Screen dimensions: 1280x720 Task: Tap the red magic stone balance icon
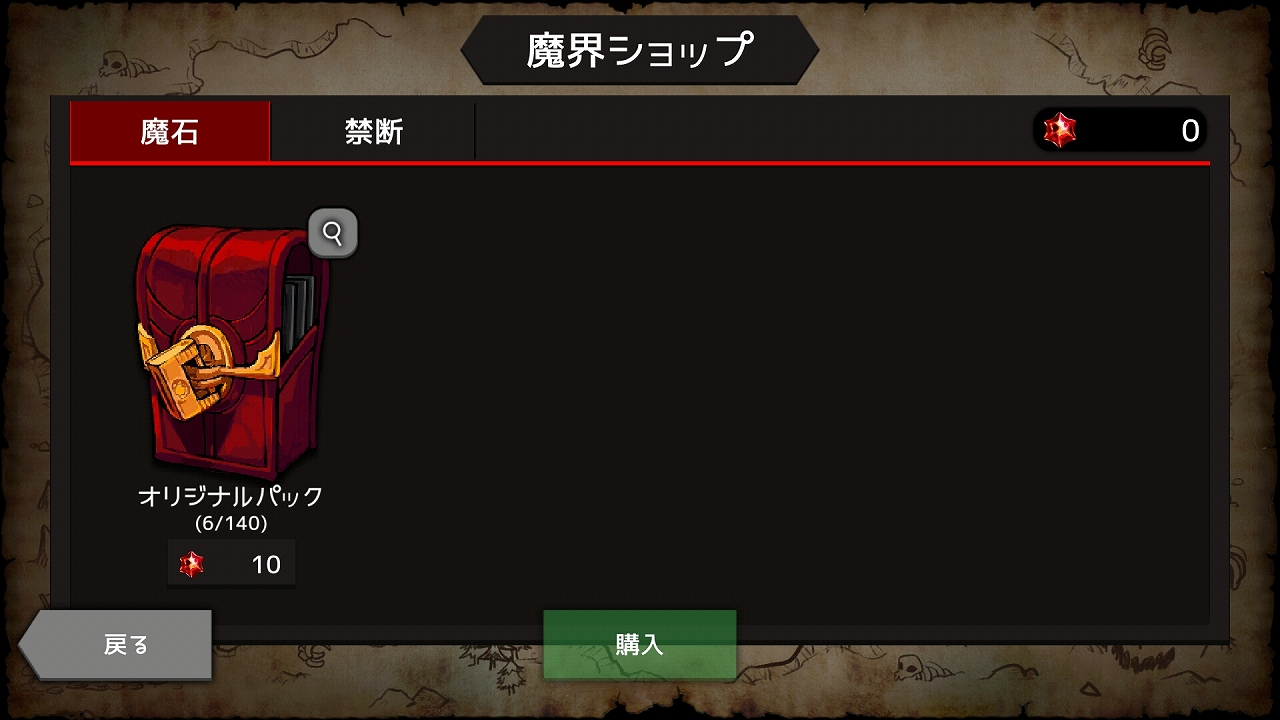click(1059, 130)
